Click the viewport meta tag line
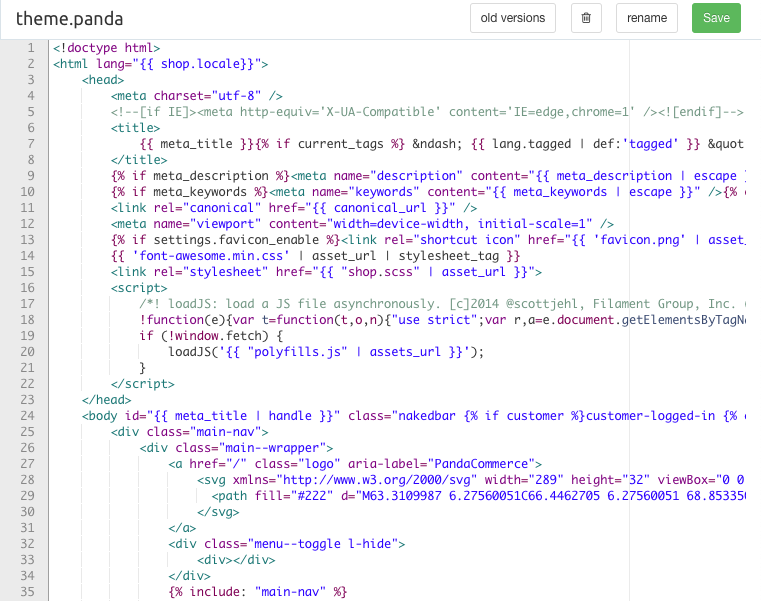Viewport: 761px width, 601px height. point(362,224)
